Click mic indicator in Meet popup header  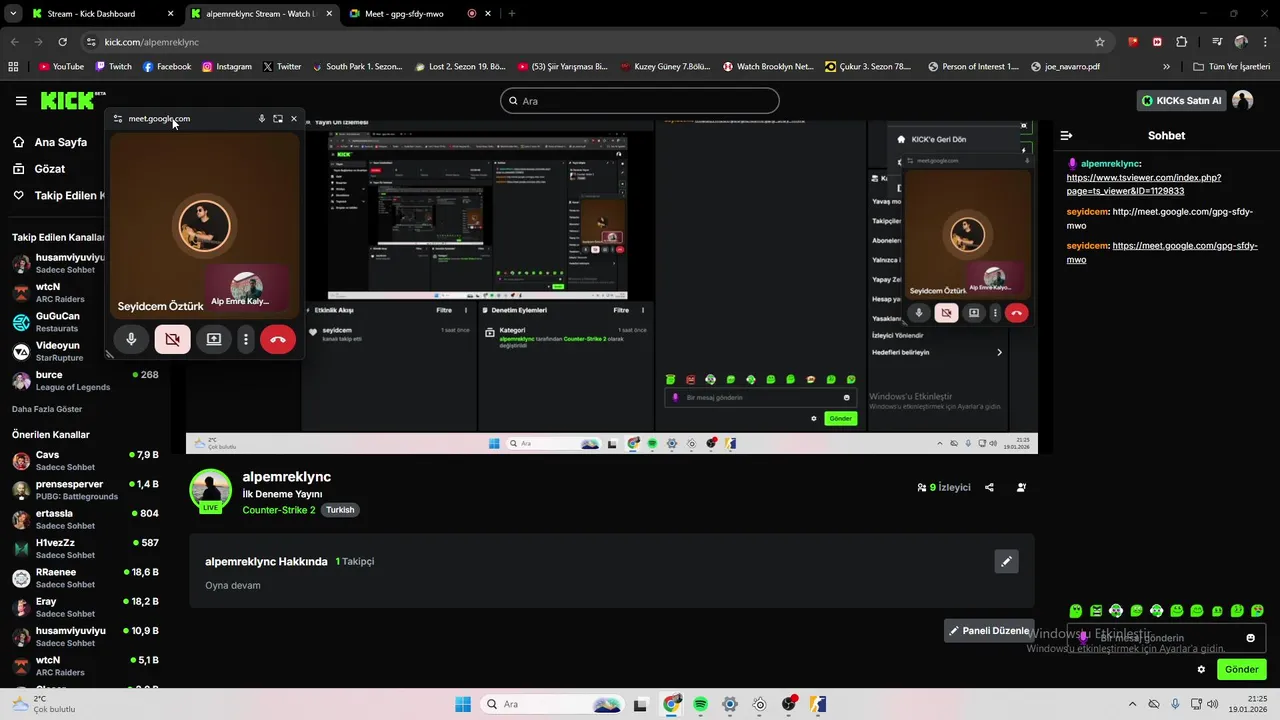pos(262,118)
